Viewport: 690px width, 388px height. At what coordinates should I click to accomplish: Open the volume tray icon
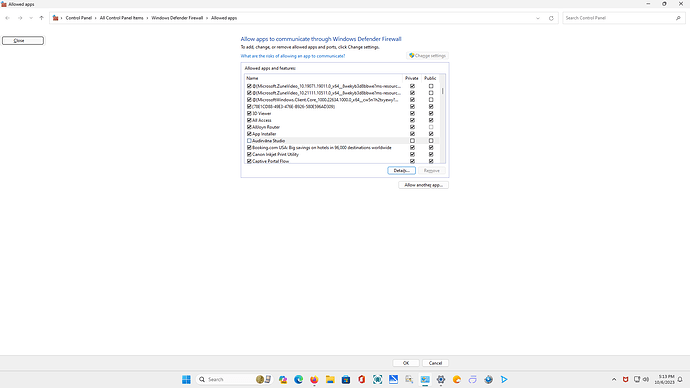[646, 379]
